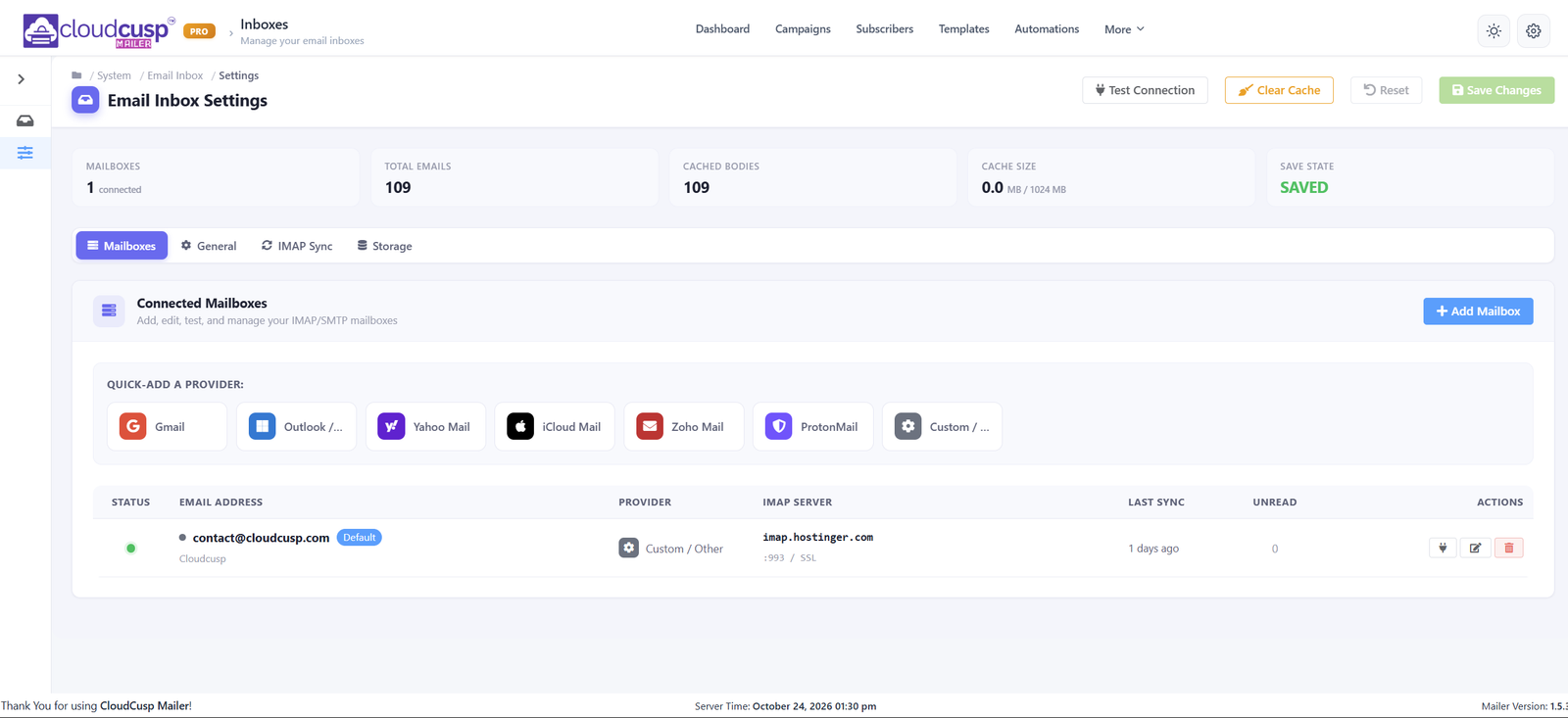Click the Default badge
This screenshot has height=718, width=1568.
coord(360,538)
